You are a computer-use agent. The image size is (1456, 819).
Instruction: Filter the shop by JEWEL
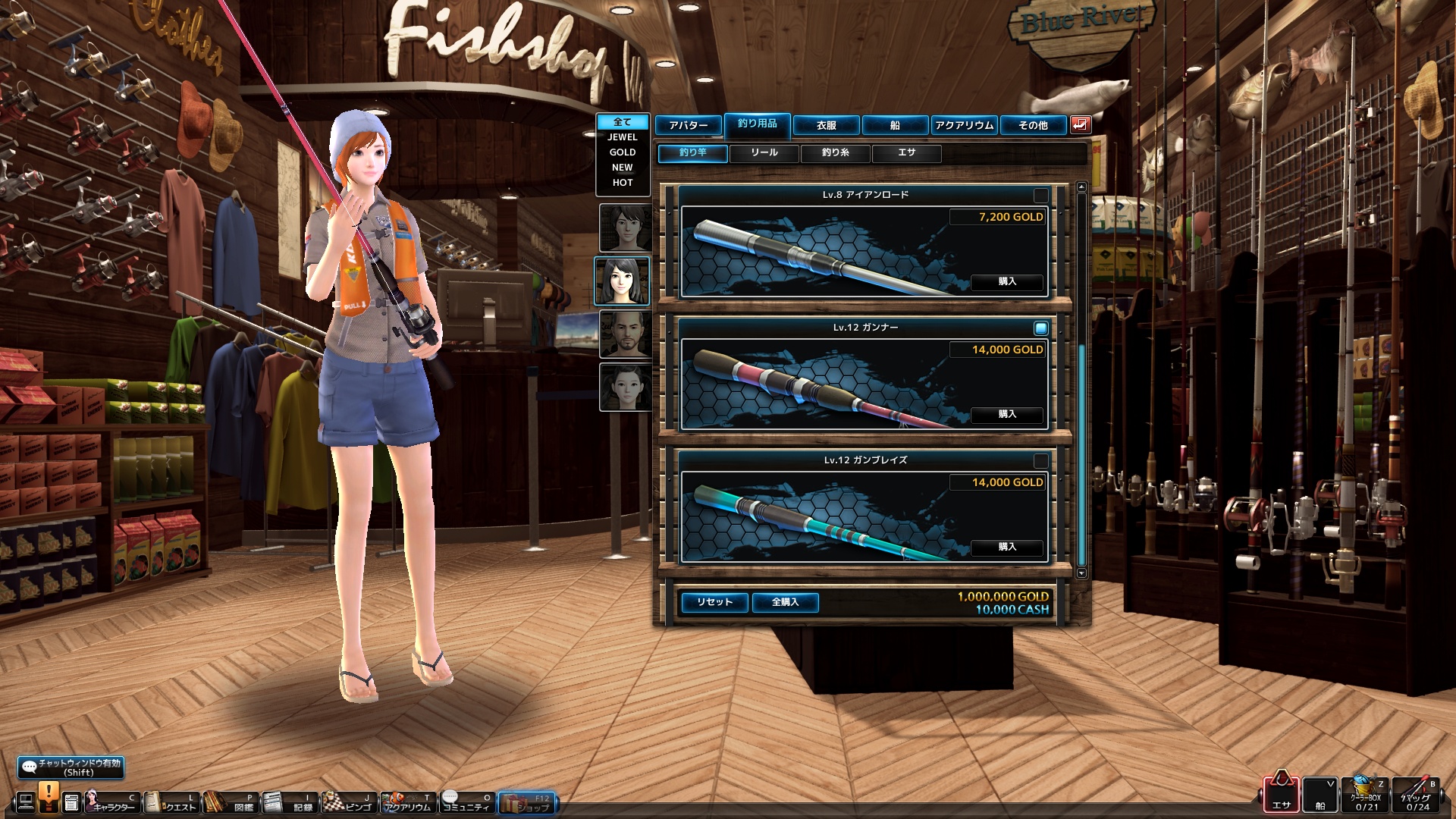pos(622,137)
